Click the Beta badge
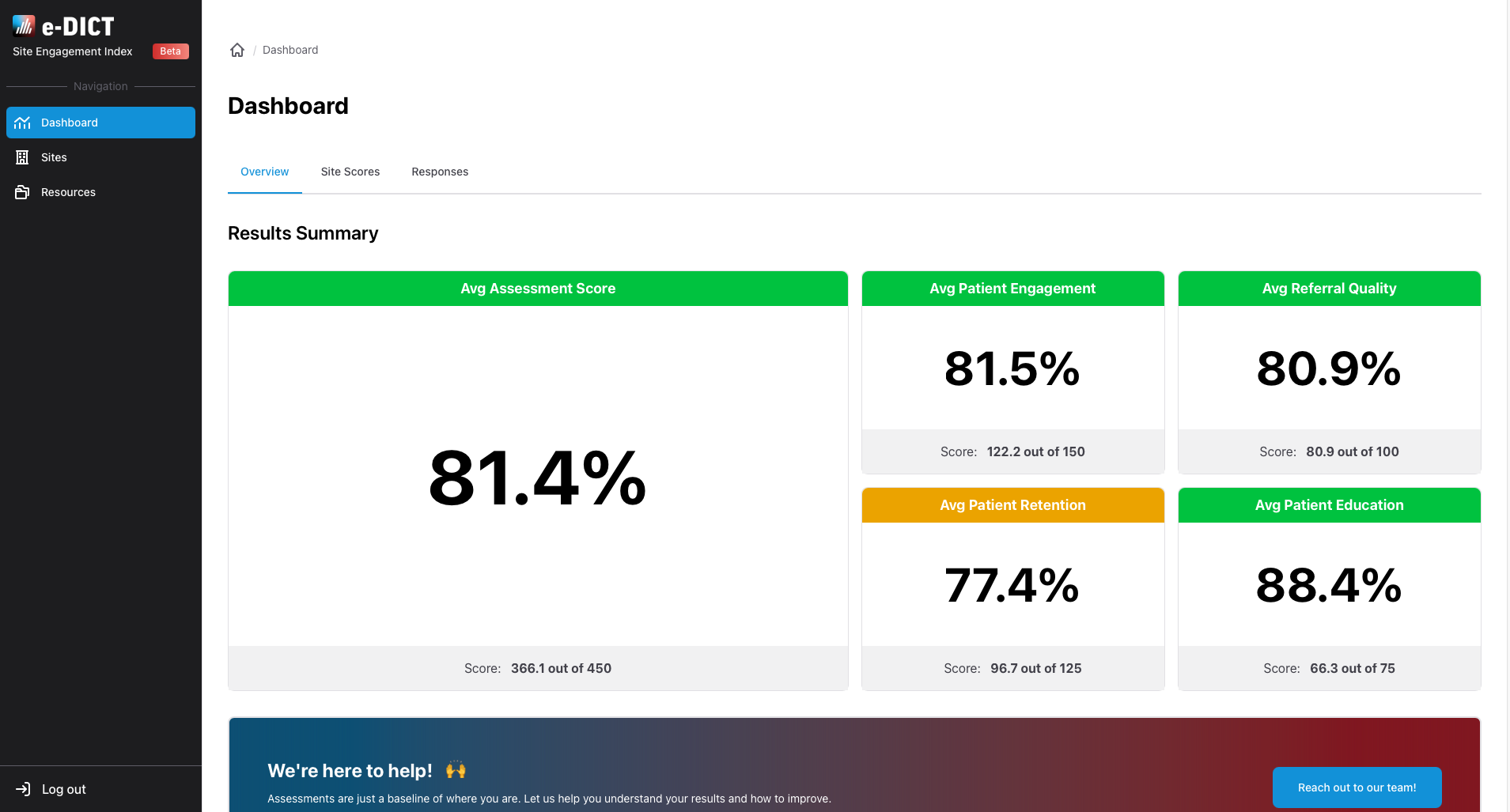The image size is (1510, 812). [x=170, y=51]
